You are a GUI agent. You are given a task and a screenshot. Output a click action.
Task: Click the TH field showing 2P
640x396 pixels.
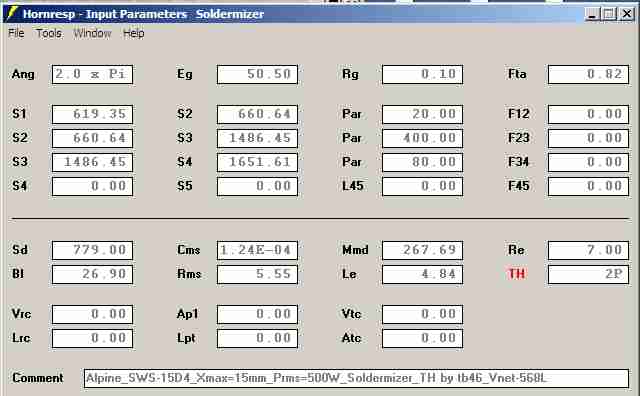point(588,274)
